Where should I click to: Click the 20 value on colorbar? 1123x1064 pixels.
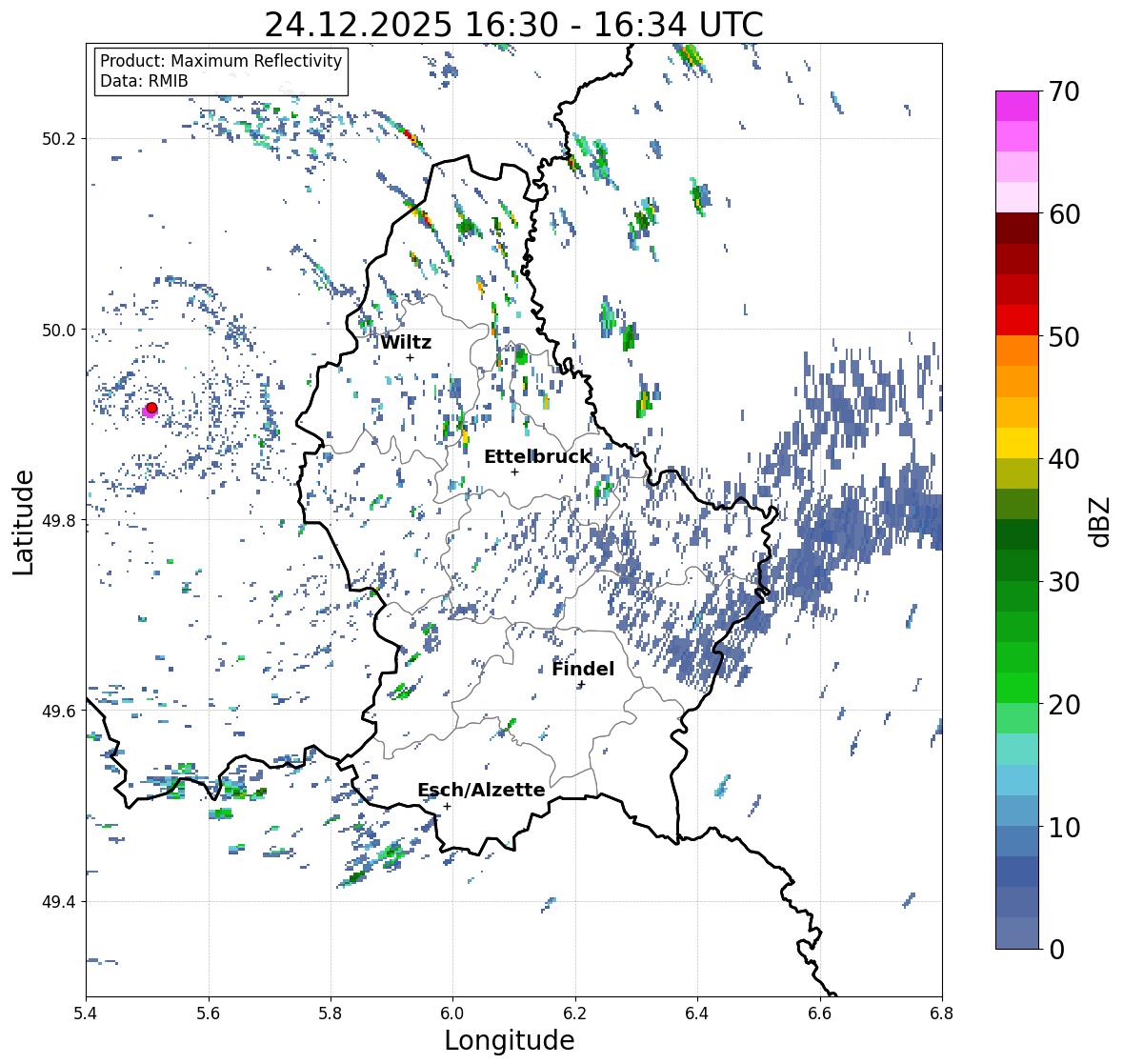[1064, 705]
